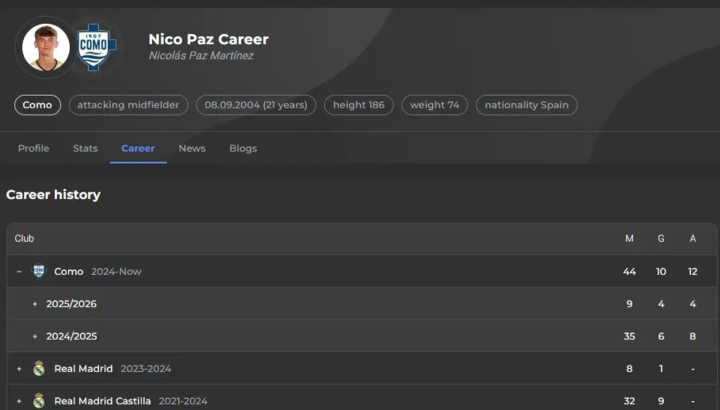The height and width of the screenshot is (410, 720).
Task: Switch to the Stats tab
Action: [x=85, y=148]
